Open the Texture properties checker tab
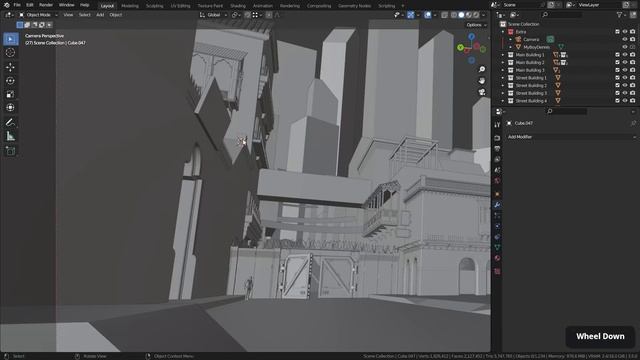 click(497, 271)
